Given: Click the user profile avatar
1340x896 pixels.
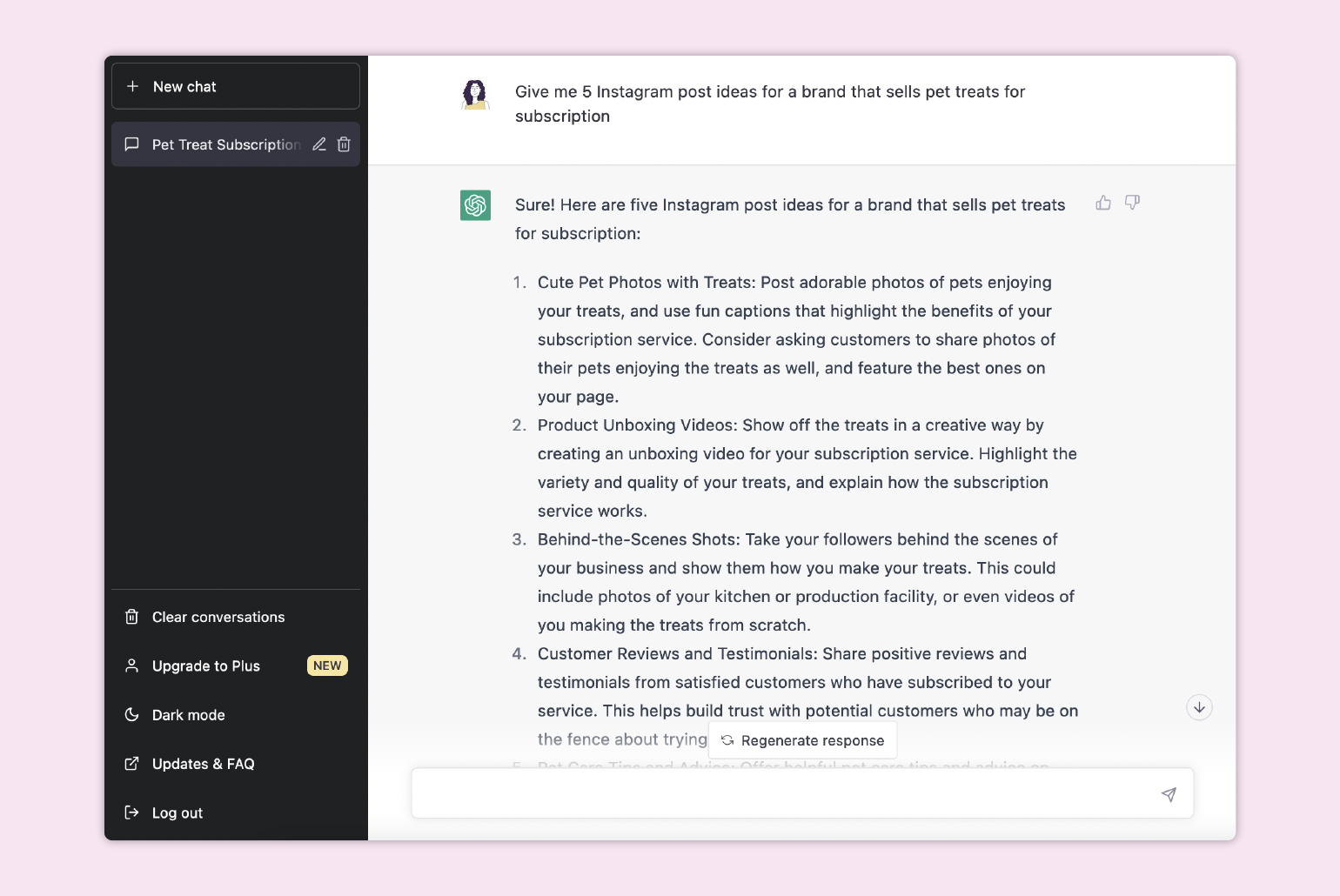Looking at the screenshot, I should click(x=475, y=94).
